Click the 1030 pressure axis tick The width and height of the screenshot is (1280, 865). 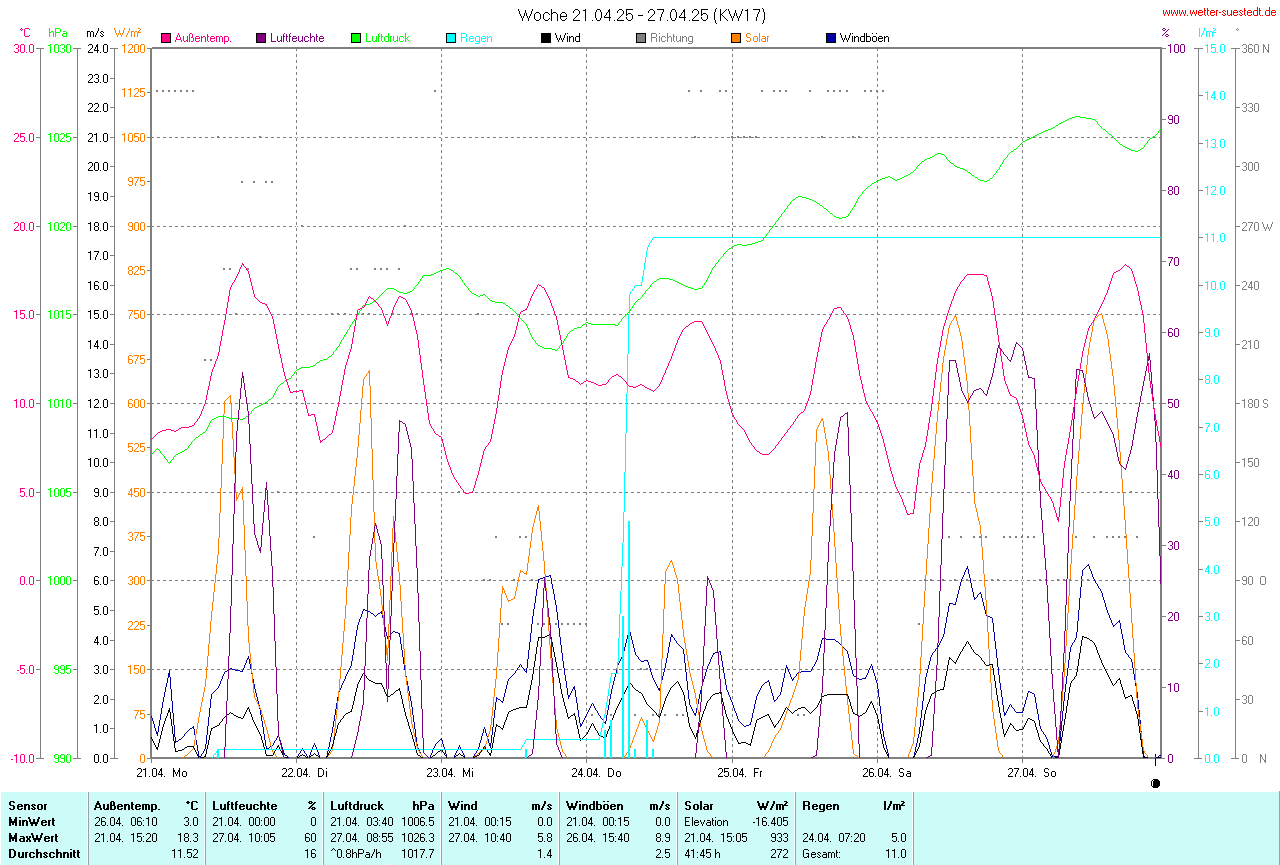(59, 49)
